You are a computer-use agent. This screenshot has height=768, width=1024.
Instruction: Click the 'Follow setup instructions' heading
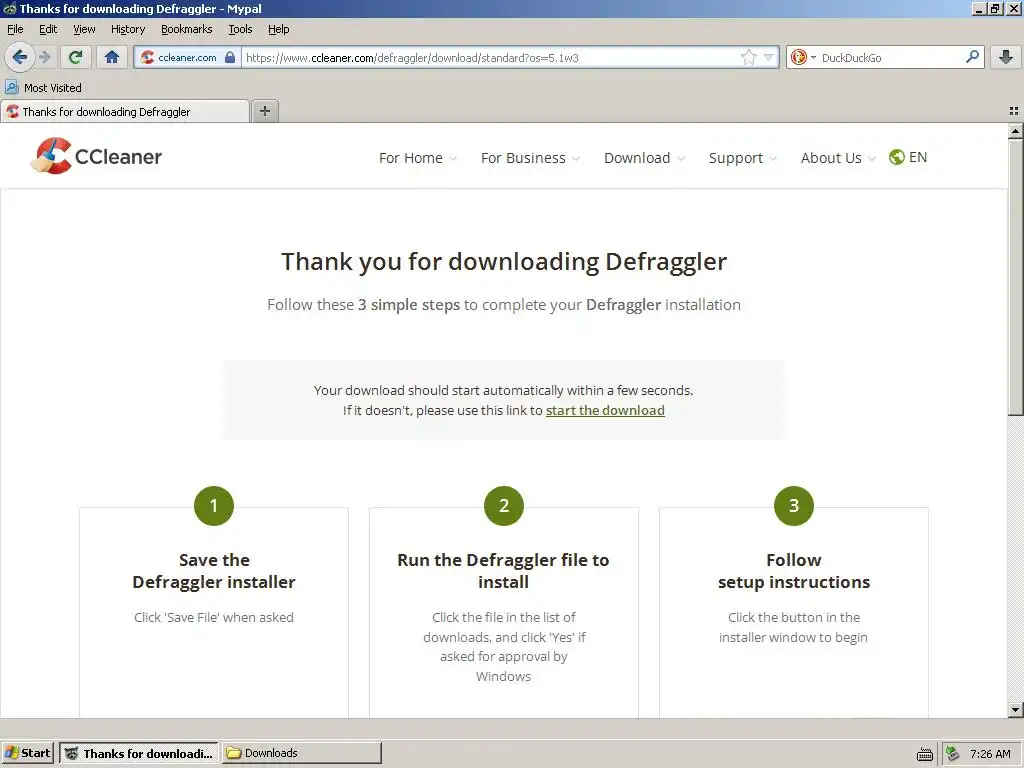[793, 571]
